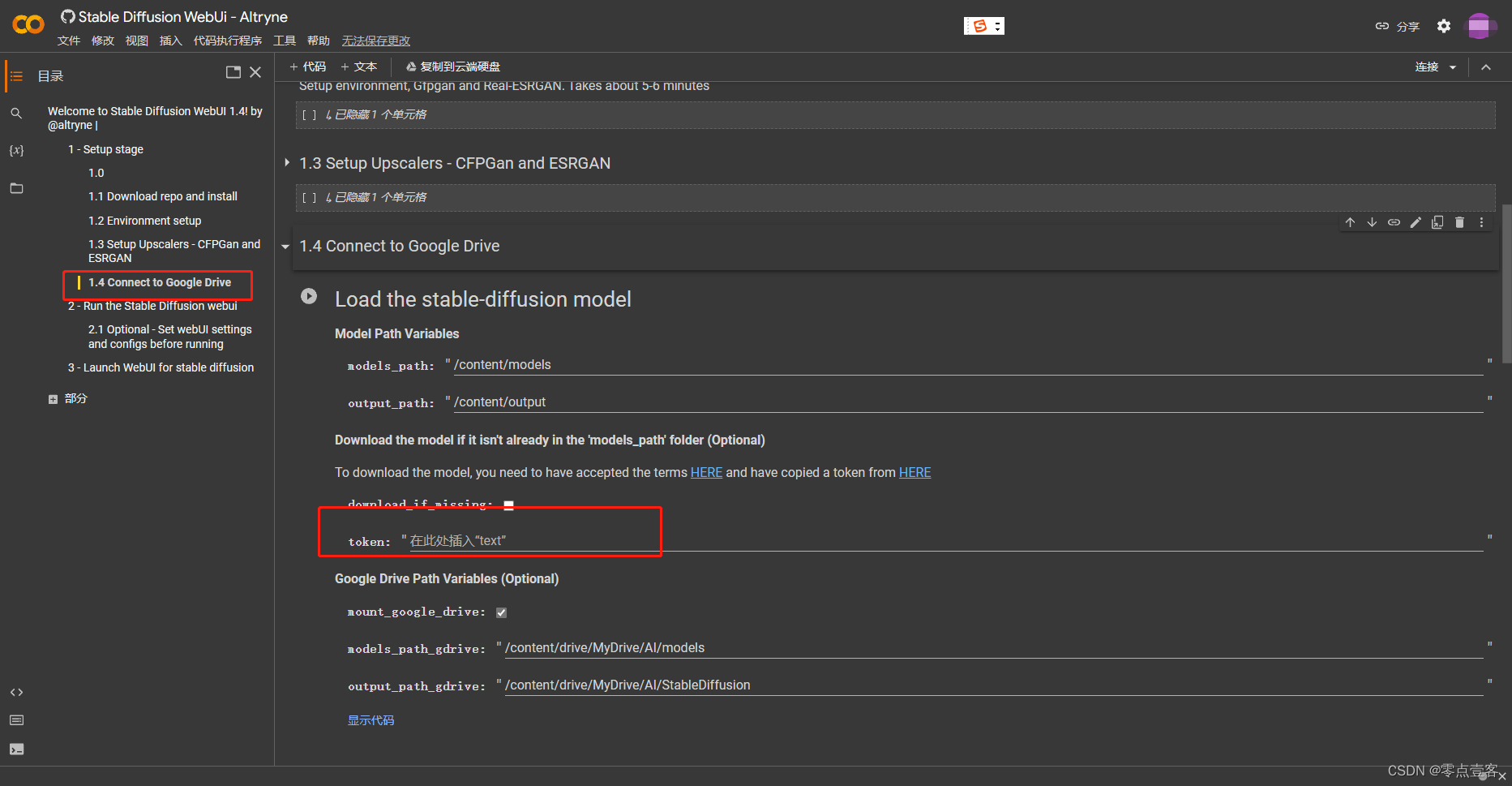Viewport: 1512px width, 786px height.
Task: Open the table of contents list icon
Action: pyautogui.click(x=16, y=75)
